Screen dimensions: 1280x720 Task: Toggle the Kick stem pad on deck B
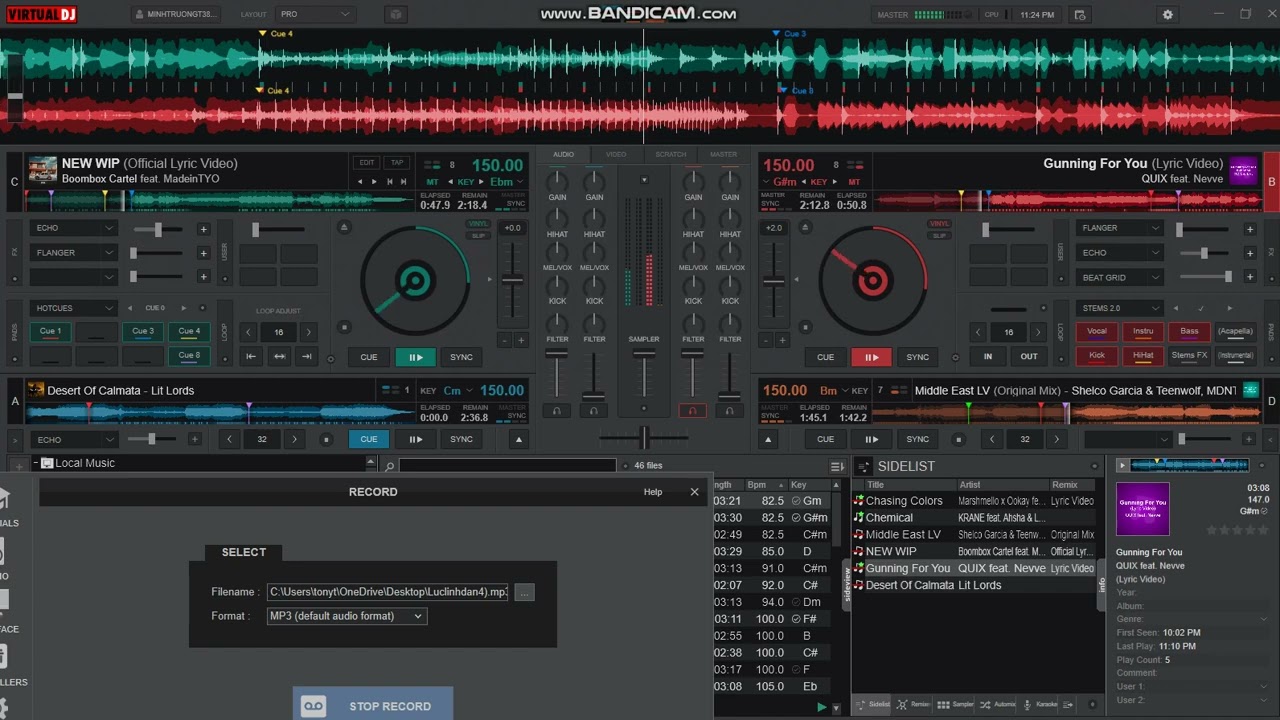(x=1097, y=355)
